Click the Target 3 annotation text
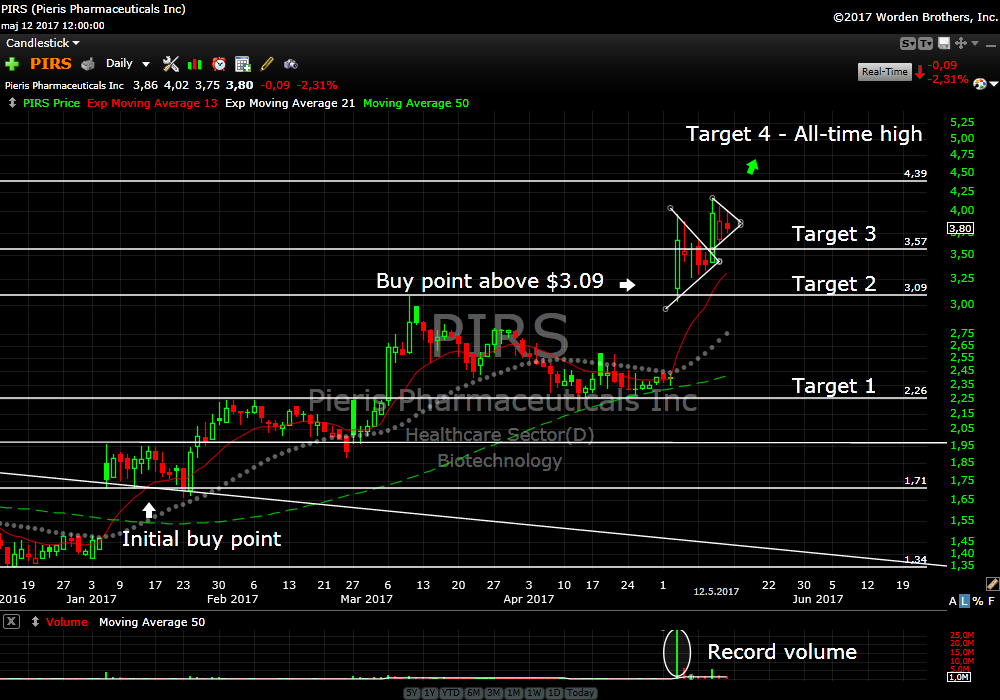The image size is (1000, 700). 834,234
